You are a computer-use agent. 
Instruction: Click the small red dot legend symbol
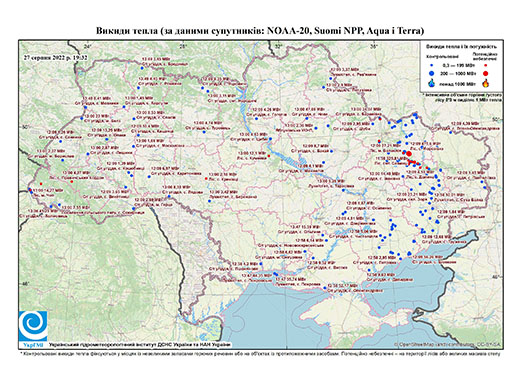[x=486, y=66]
